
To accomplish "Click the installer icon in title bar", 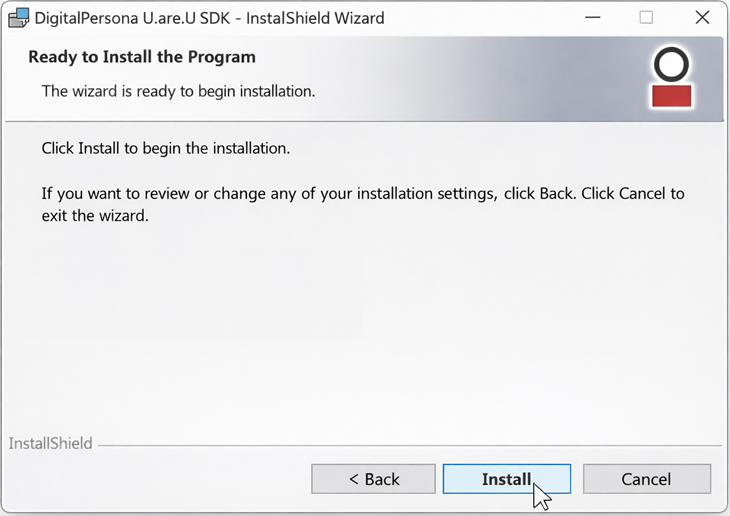I will 17,17.
